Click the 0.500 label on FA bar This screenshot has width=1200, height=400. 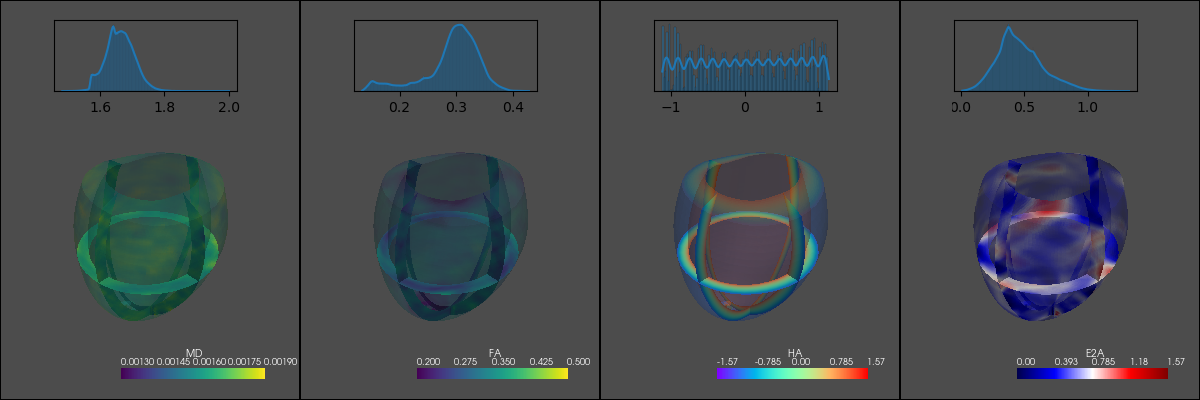pos(578,362)
